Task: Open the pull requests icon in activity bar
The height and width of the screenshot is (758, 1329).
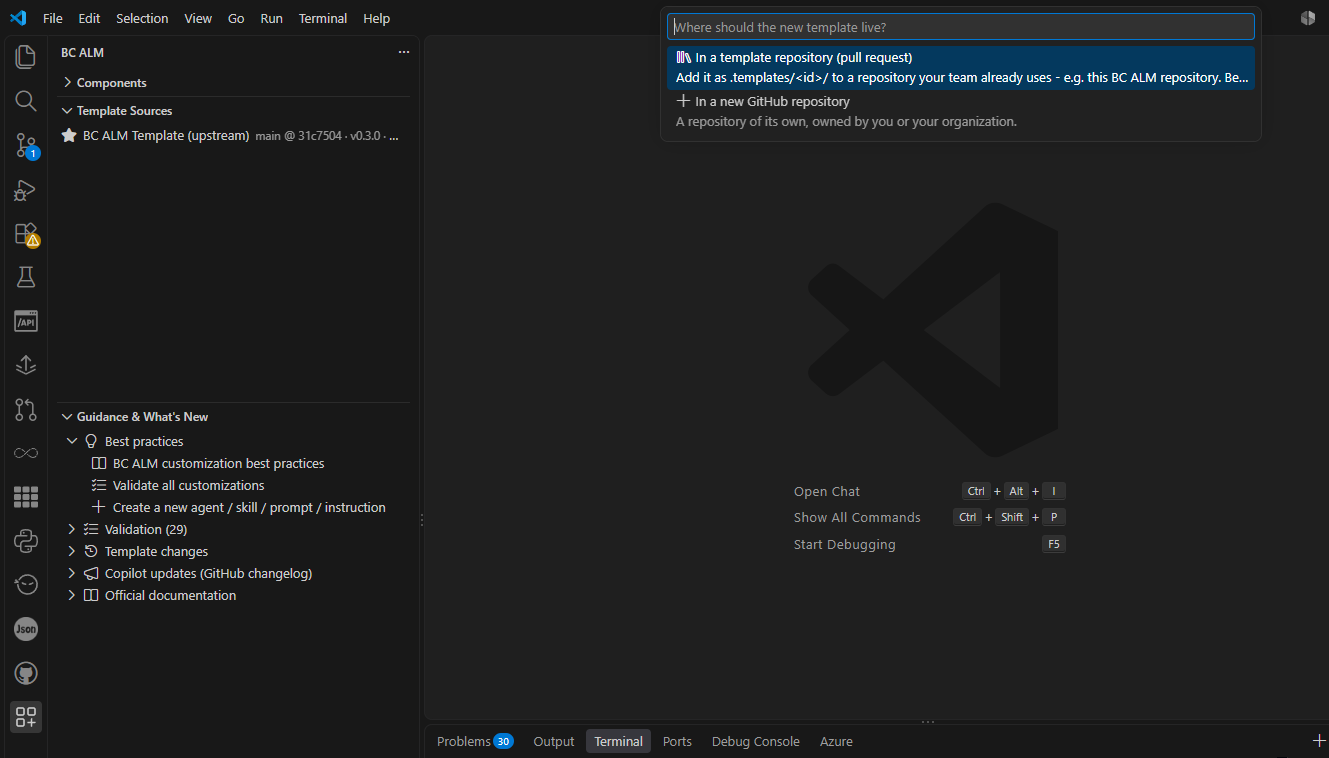Action: [26, 409]
